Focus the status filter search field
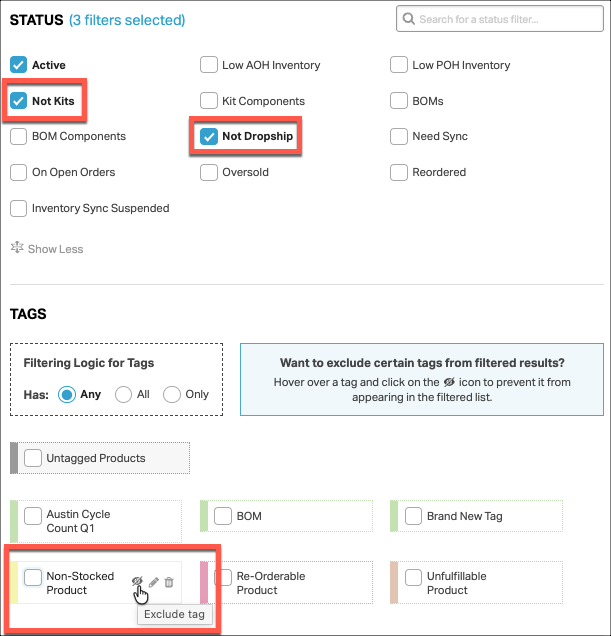 point(500,19)
